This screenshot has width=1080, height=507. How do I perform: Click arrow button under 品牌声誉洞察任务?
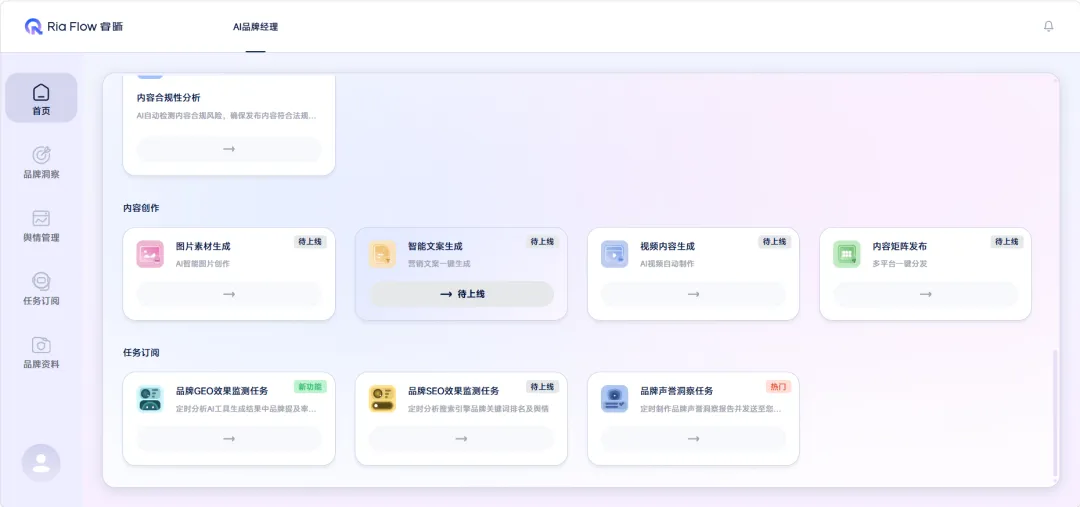pyautogui.click(x=693, y=439)
